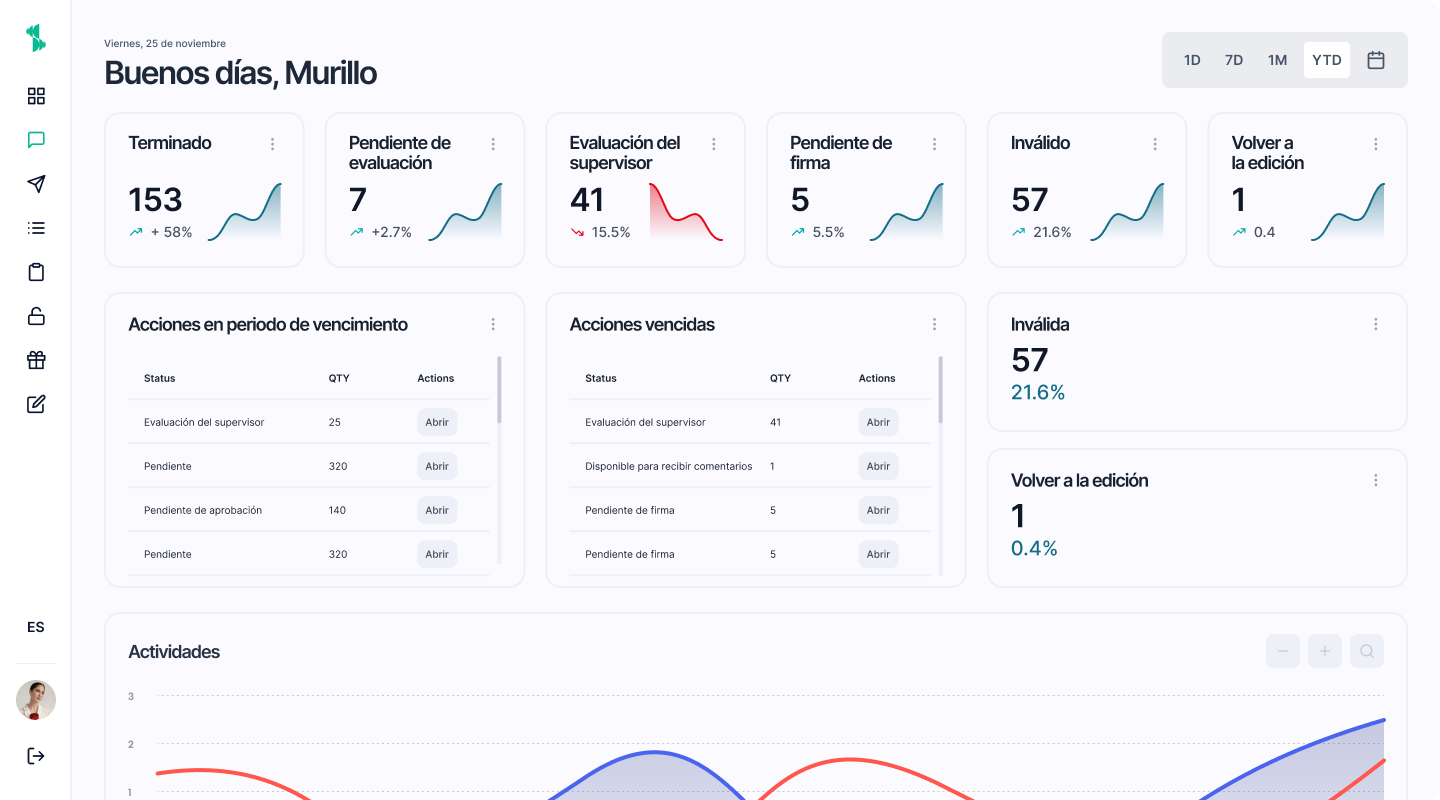Click the search icon in Actividades chart
The height and width of the screenshot is (800, 1440).
(1366, 652)
